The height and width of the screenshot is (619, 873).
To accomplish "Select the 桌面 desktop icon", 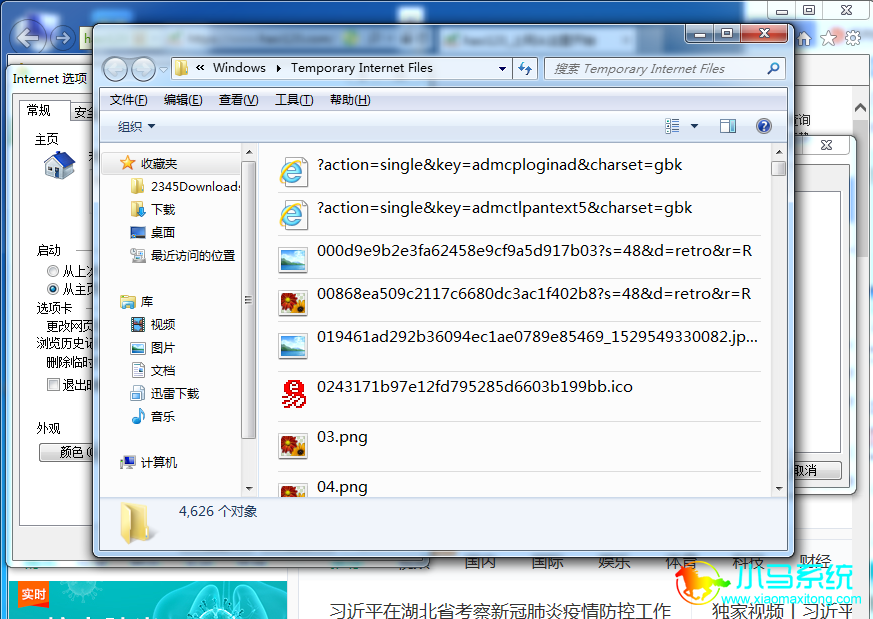I will (138, 232).
